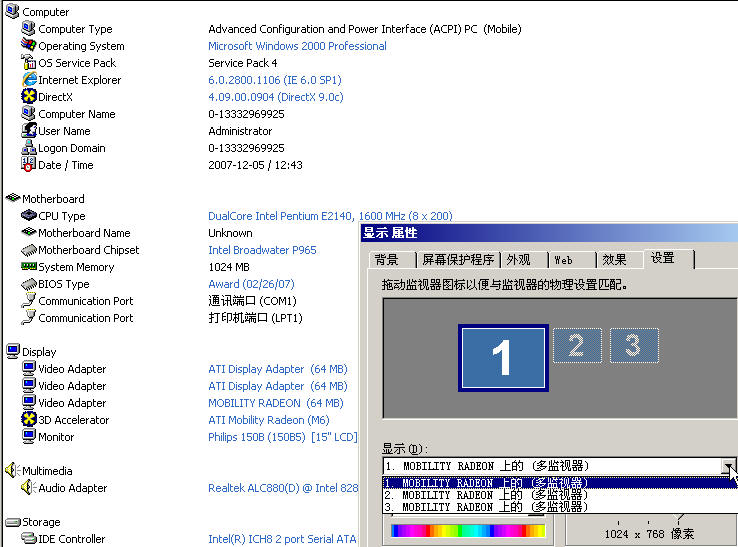Click the Motherboard Chipset icon
The width and height of the screenshot is (738, 547).
pos(29,249)
